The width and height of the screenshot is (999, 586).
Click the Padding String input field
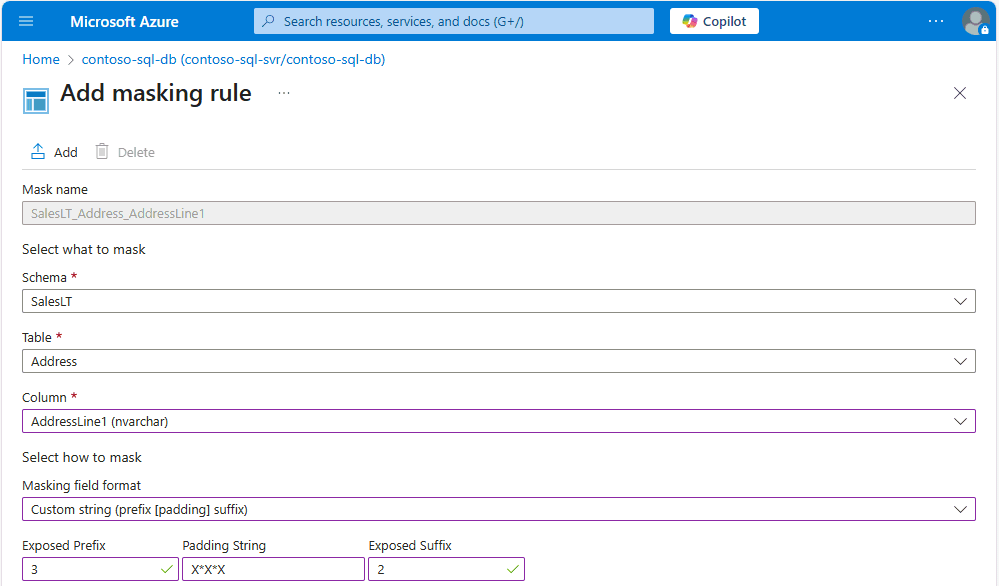[x=273, y=569]
